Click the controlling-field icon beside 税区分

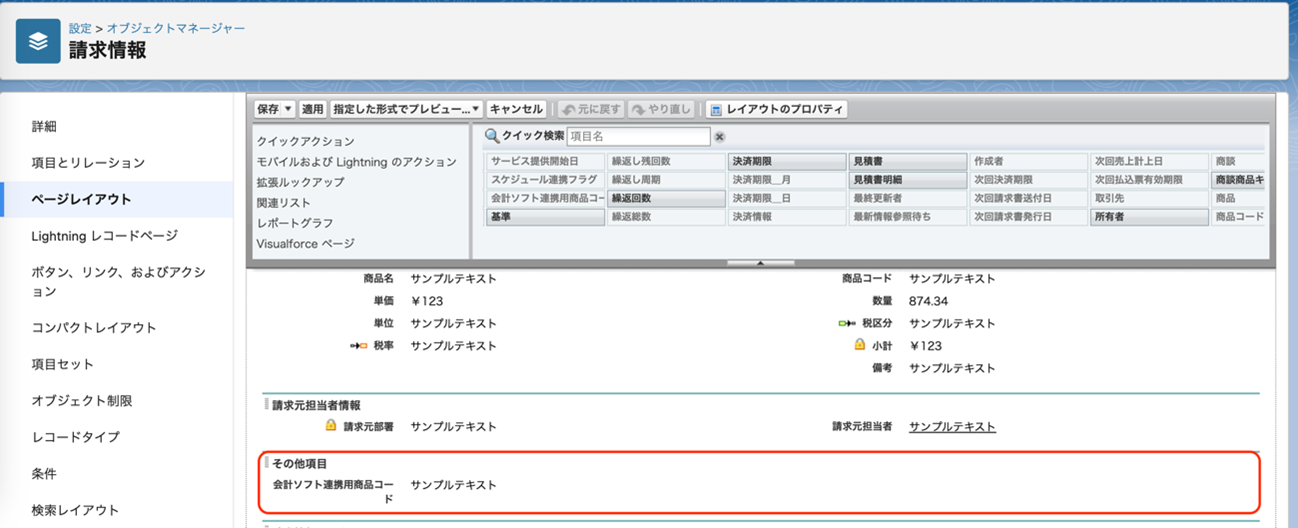[849, 324]
